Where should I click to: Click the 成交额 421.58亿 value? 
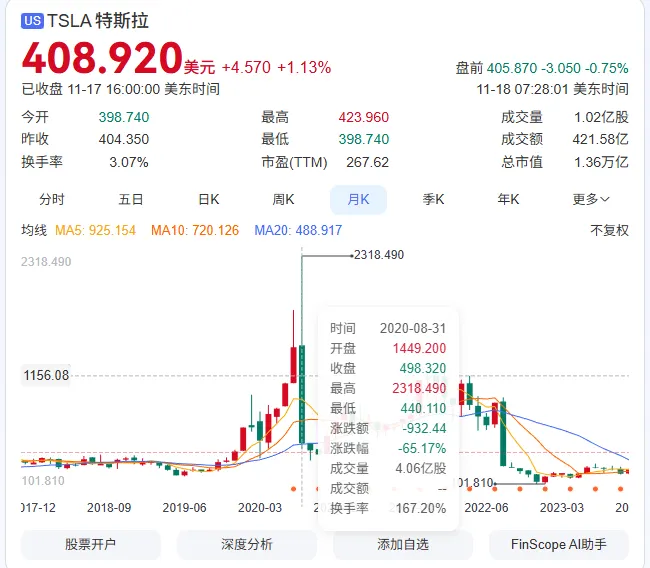pyautogui.click(x=600, y=139)
